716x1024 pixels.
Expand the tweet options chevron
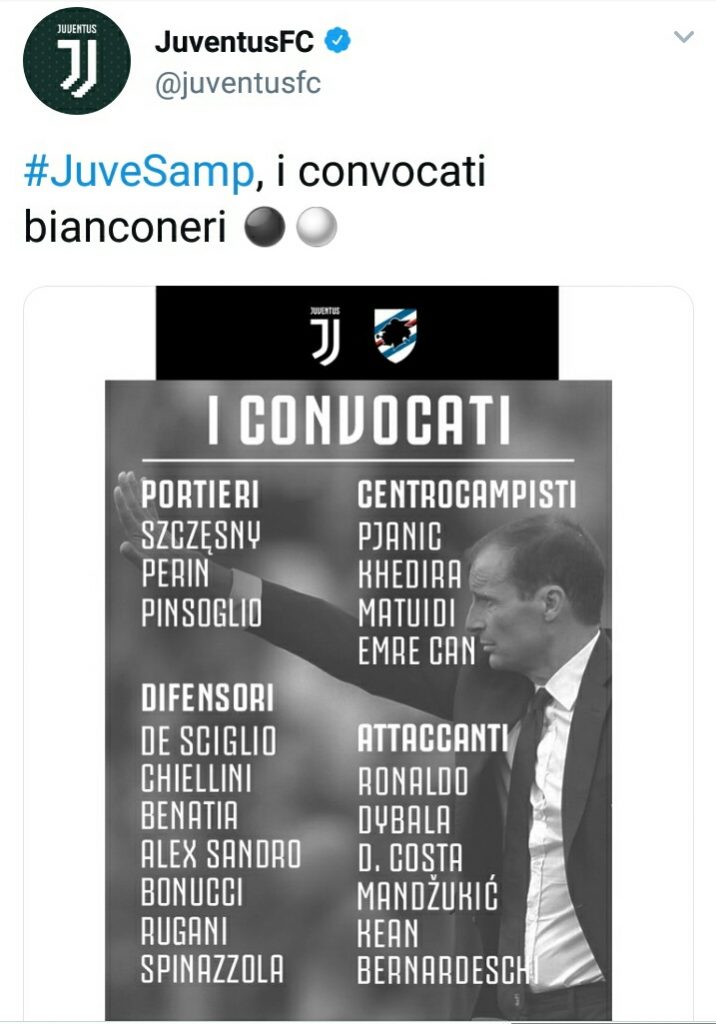tap(684, 38)
